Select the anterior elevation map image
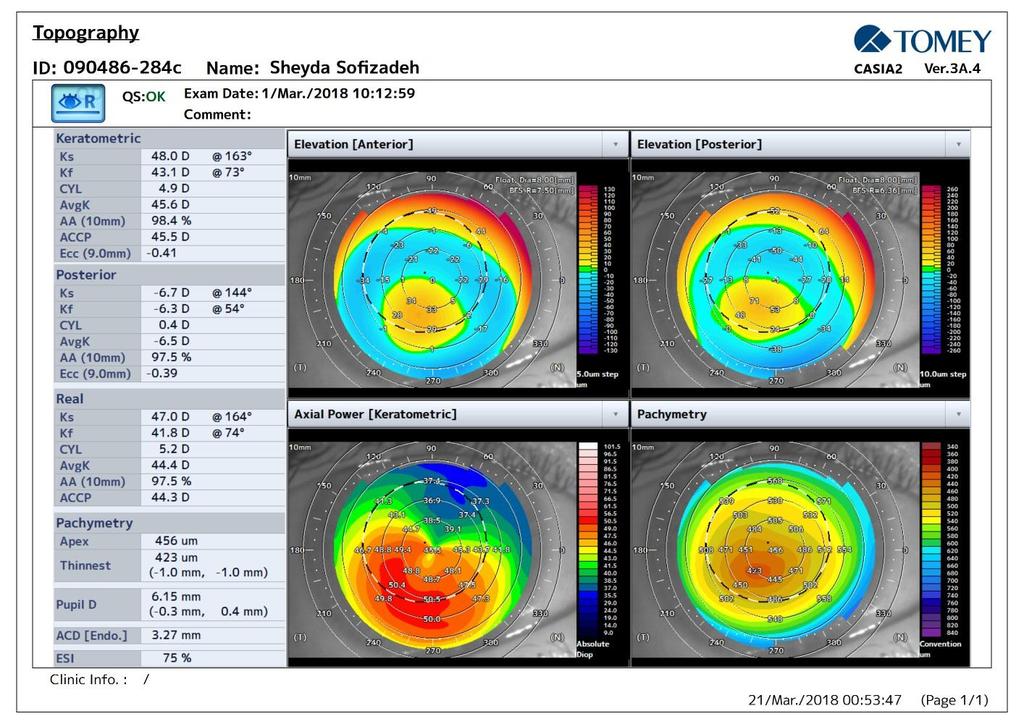This screenshot has height=724, width=1024. (x=432, y=279)
